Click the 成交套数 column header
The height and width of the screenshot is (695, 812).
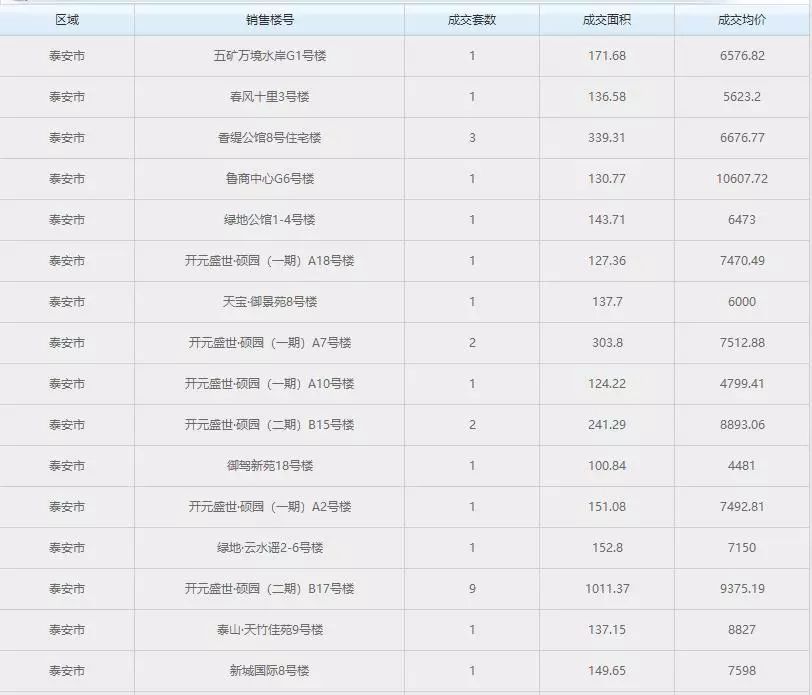(472, 20)
